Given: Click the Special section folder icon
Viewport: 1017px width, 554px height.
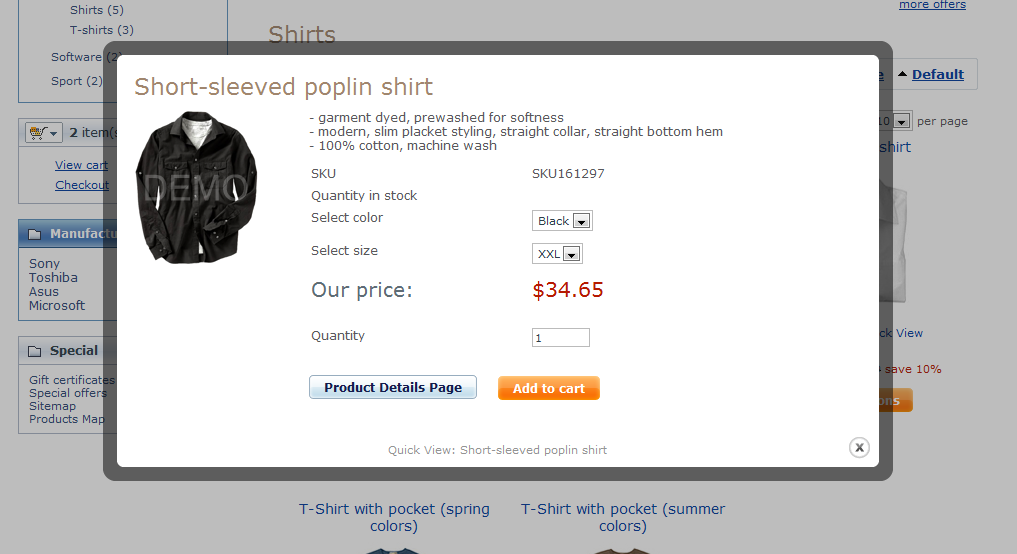Looking at the screenshot, I should click(x=35, y=351).
